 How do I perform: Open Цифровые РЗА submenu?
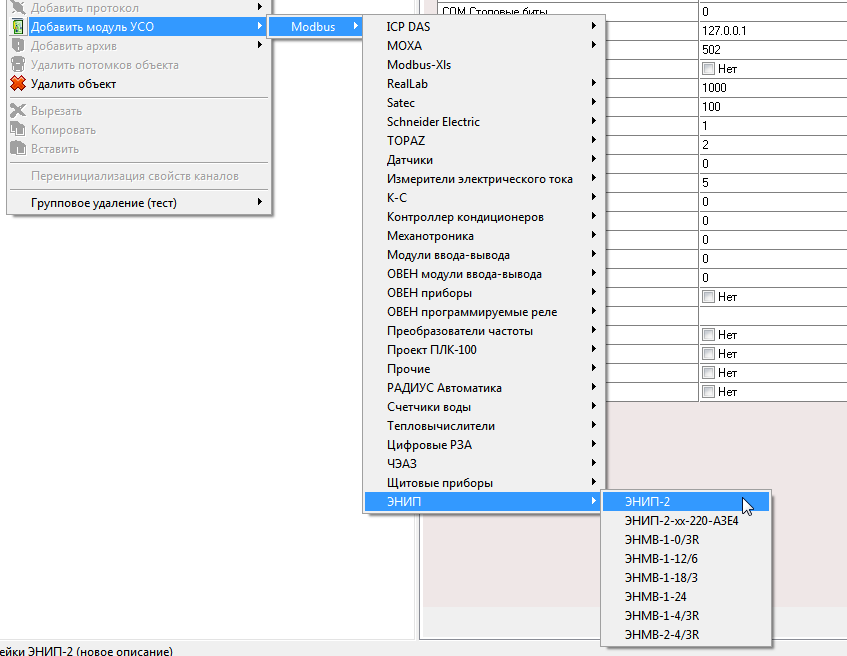[x=485, y=445]
